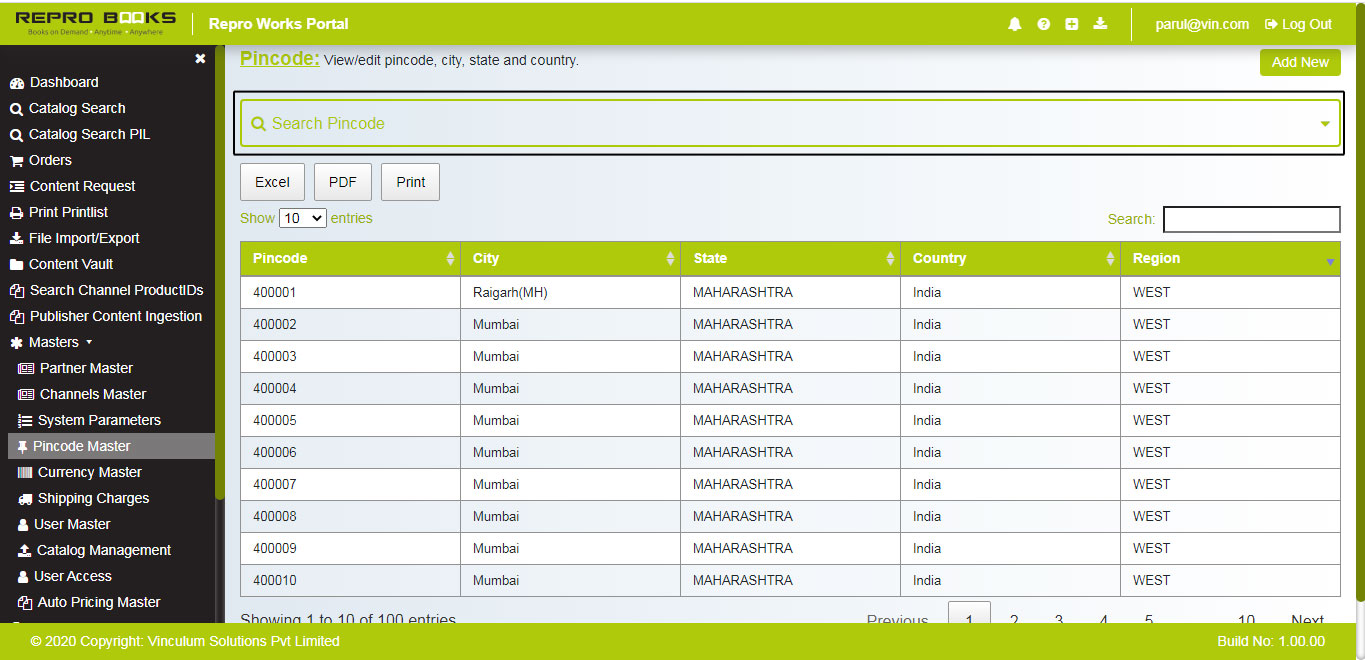Click the help question mark icon
The height and width of the screenshot is (660, 1365).
tap(1043, 24)
